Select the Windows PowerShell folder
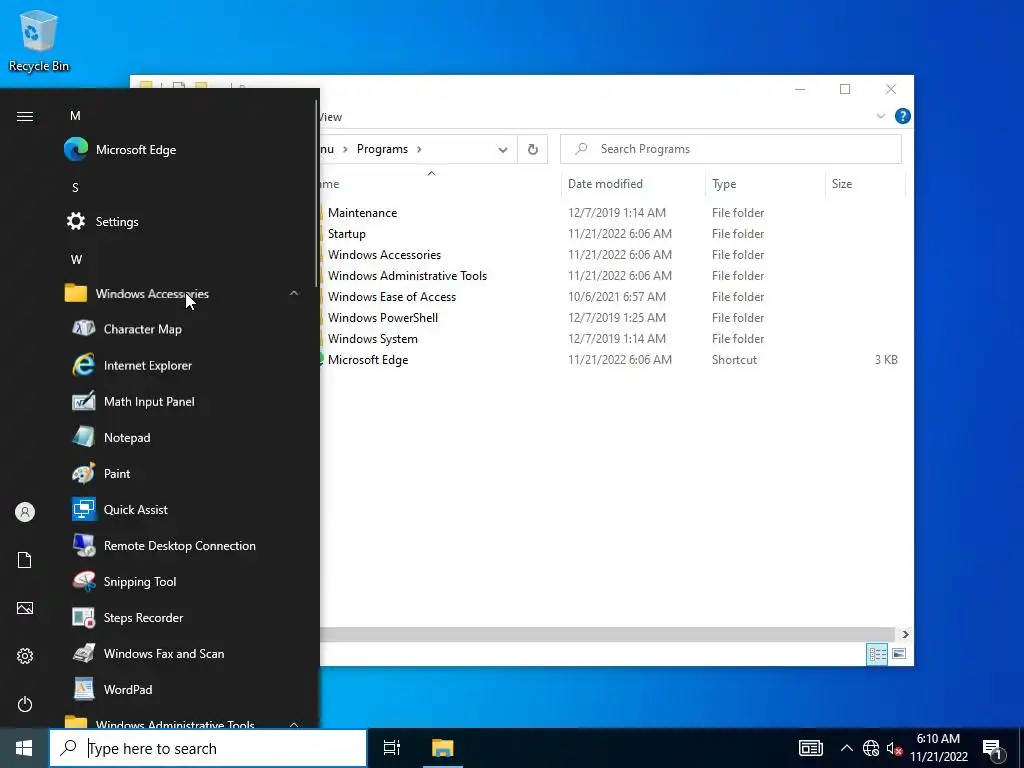This screenshot has height=768, width=1024. (x=383, y=317)
